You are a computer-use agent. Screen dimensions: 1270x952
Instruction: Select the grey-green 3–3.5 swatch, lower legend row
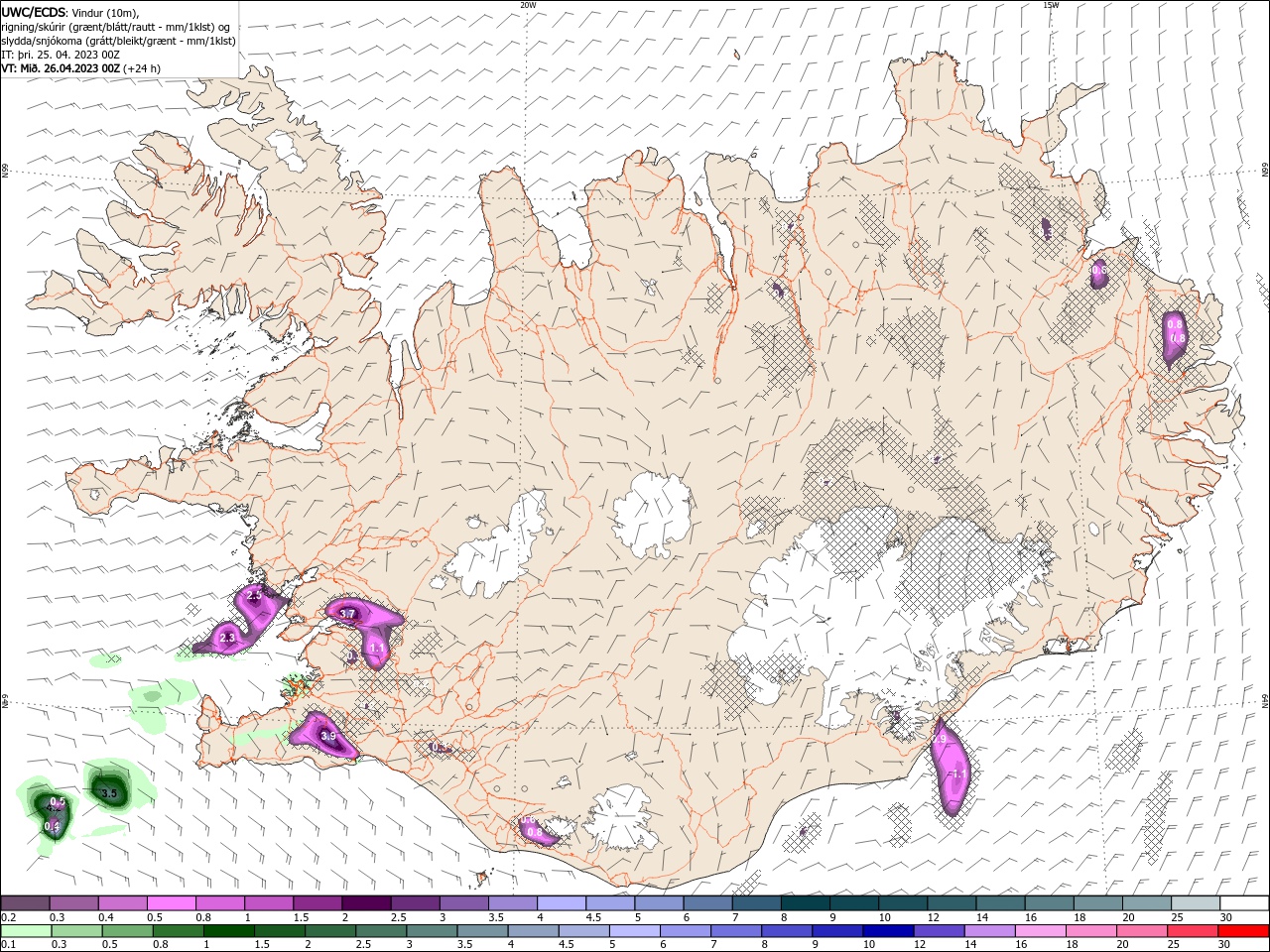pyautogui.click(x=432, y=931)
